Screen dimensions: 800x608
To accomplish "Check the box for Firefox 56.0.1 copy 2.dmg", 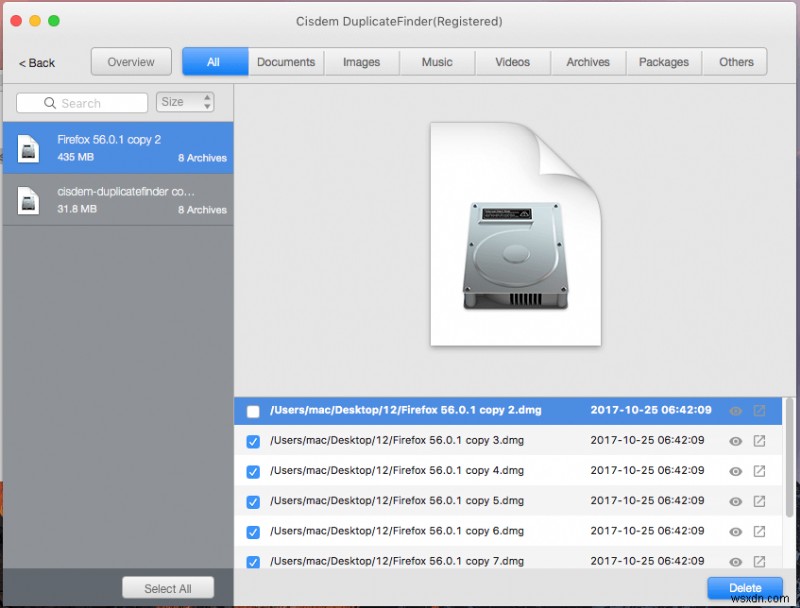I will pyautogui.click(x=253, y=410).
